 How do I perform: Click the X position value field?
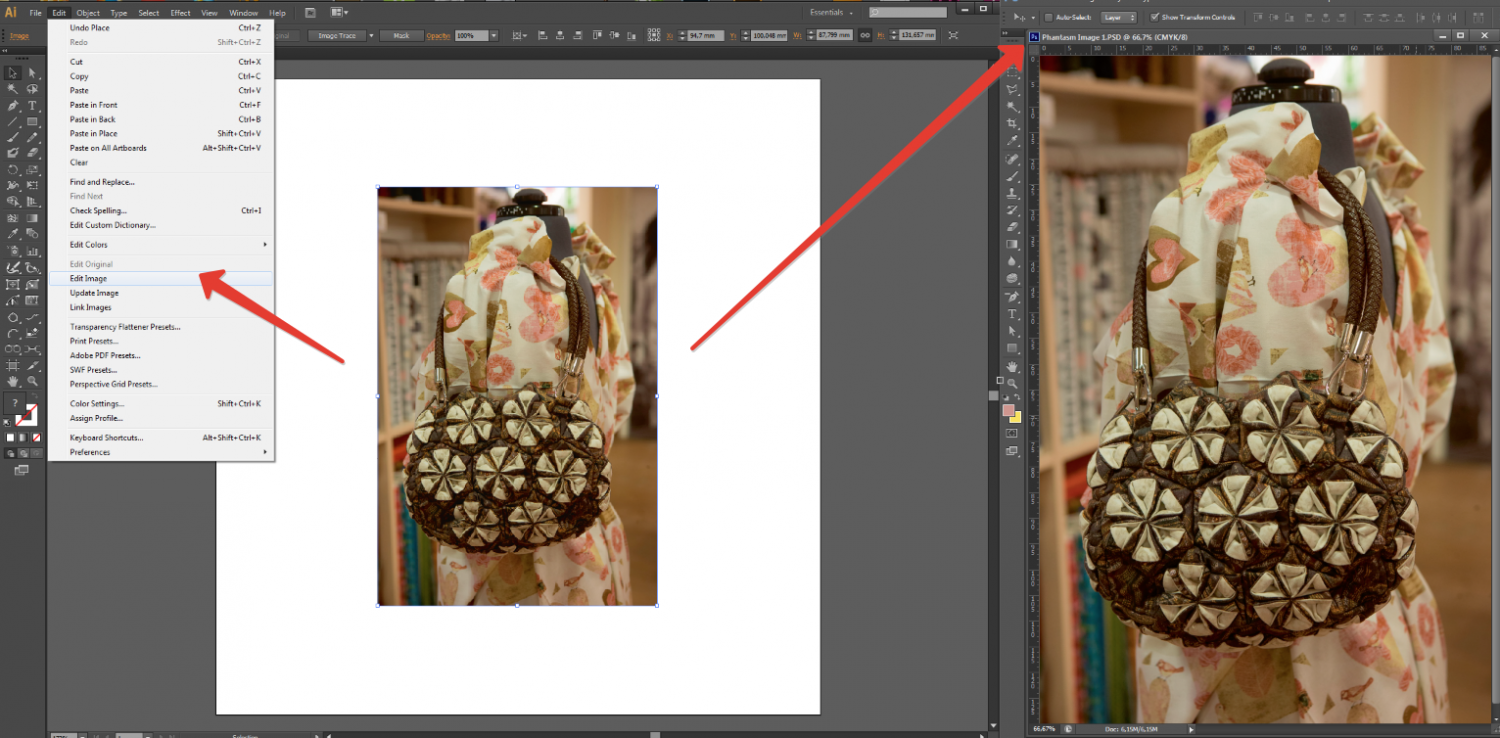(x=707, y=35)
